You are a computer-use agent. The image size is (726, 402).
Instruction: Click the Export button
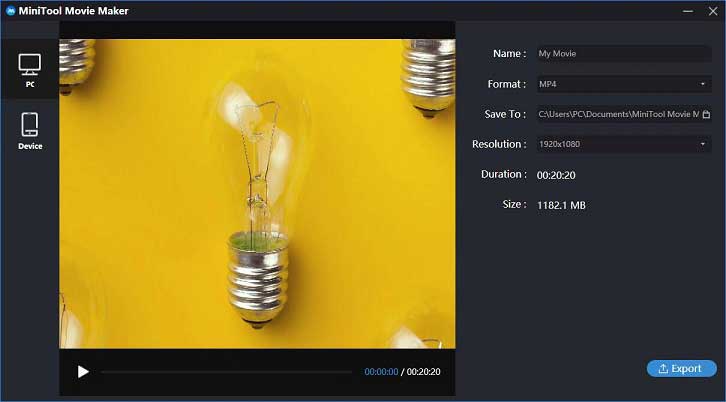click(682, 369)
